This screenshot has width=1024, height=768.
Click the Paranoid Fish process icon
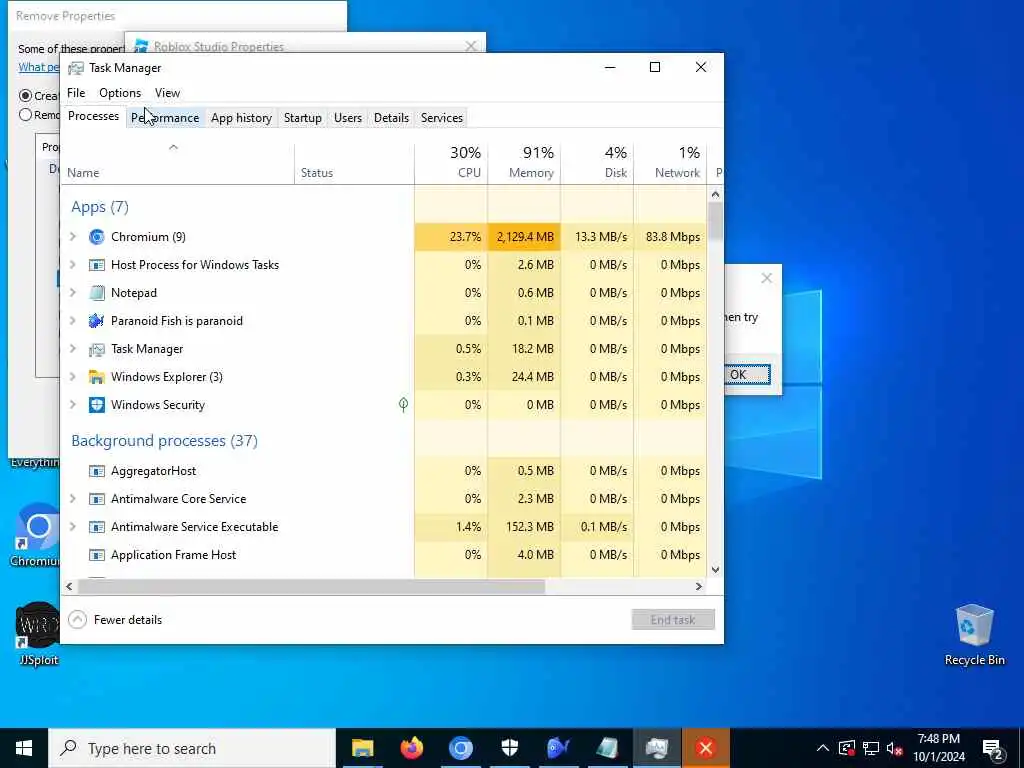pos(97,321)
